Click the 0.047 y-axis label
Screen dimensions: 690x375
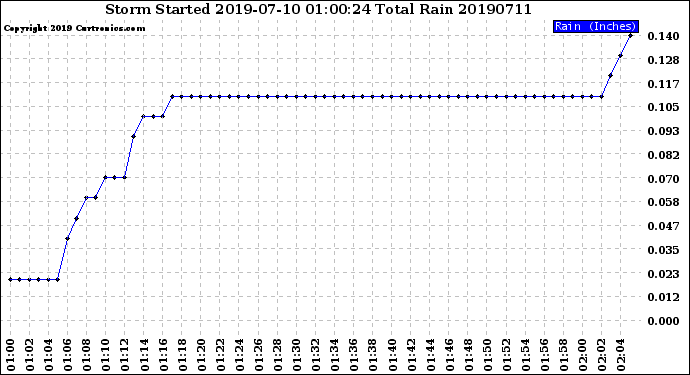point(663,226)
